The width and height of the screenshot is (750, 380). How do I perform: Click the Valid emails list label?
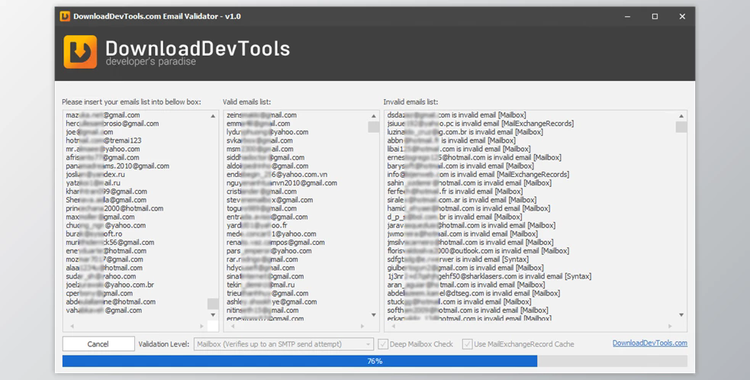[247, 102]
